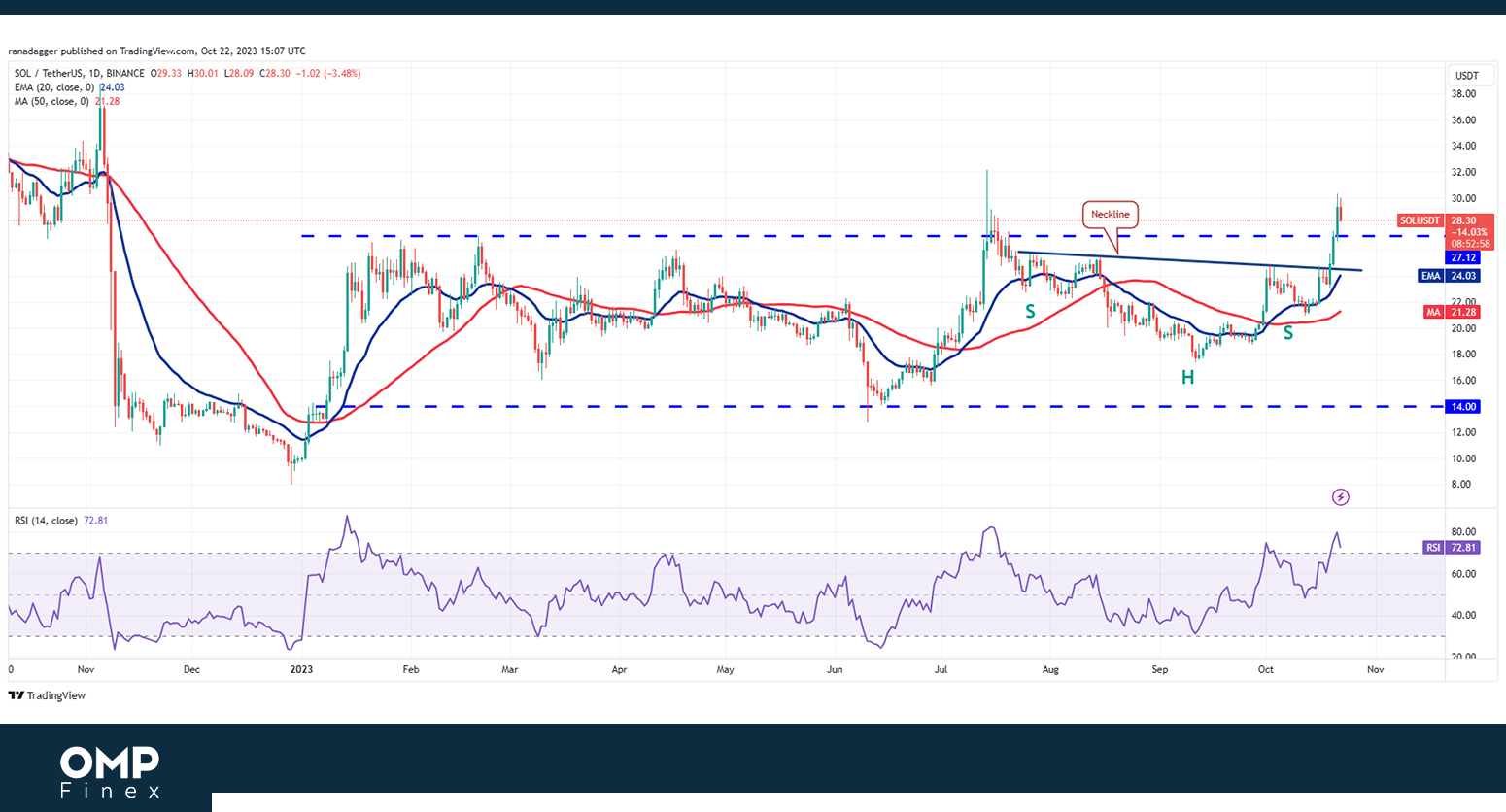This screenshot has width=1506, height=812.
Task: Click the RSI (14, close) legend
Action: click(x=46, y=521)
